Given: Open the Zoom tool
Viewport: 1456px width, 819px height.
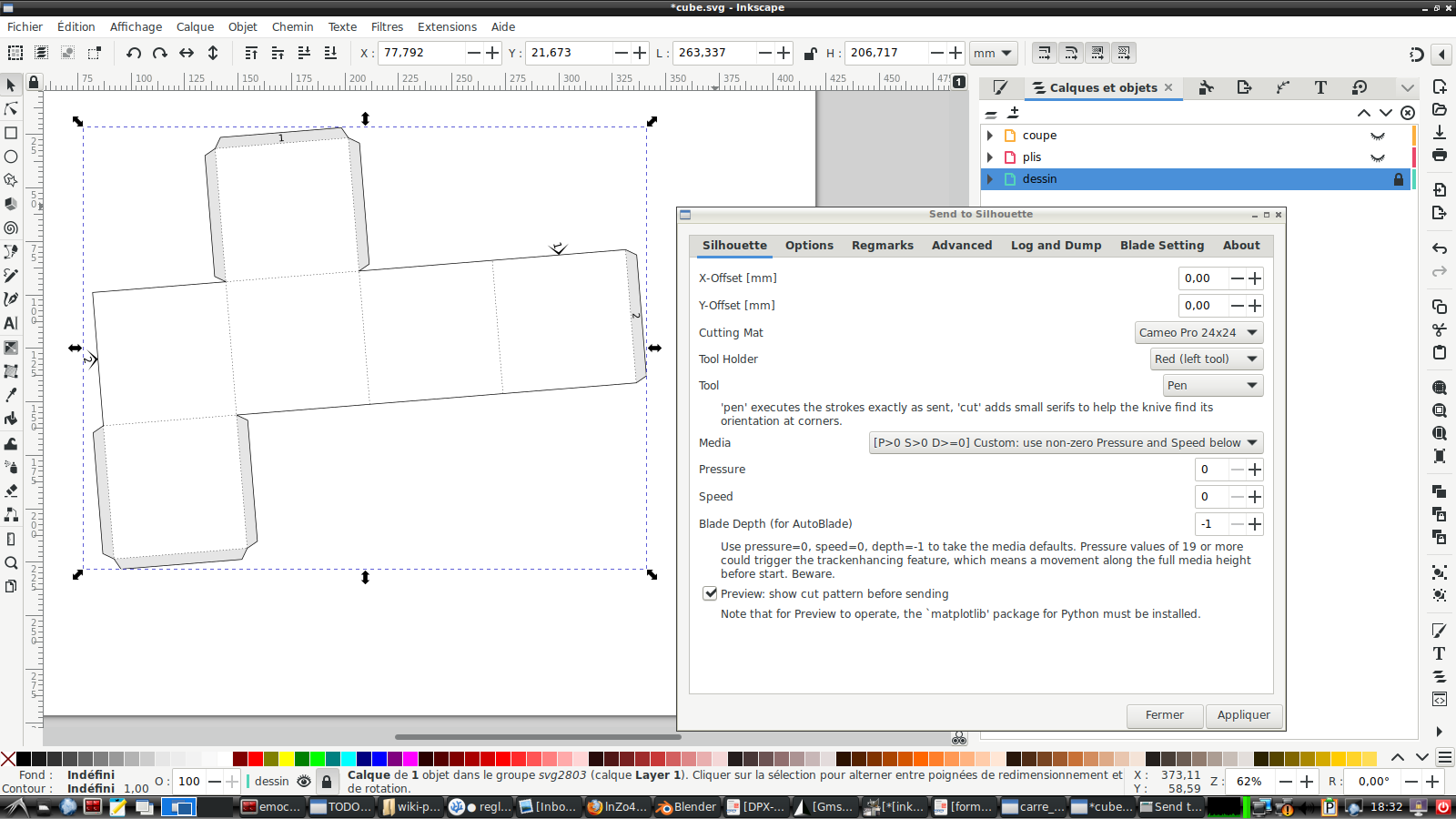Looking at the screenshot, I should coord(12,562).
